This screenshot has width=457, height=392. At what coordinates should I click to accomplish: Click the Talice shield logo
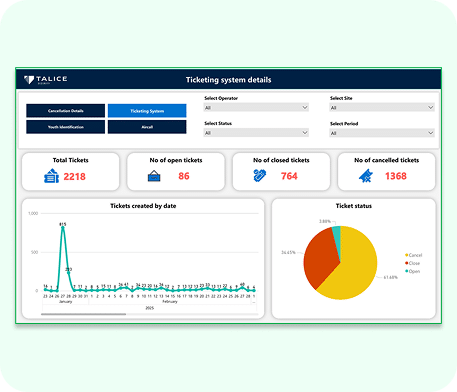click(x=29, y=80)
